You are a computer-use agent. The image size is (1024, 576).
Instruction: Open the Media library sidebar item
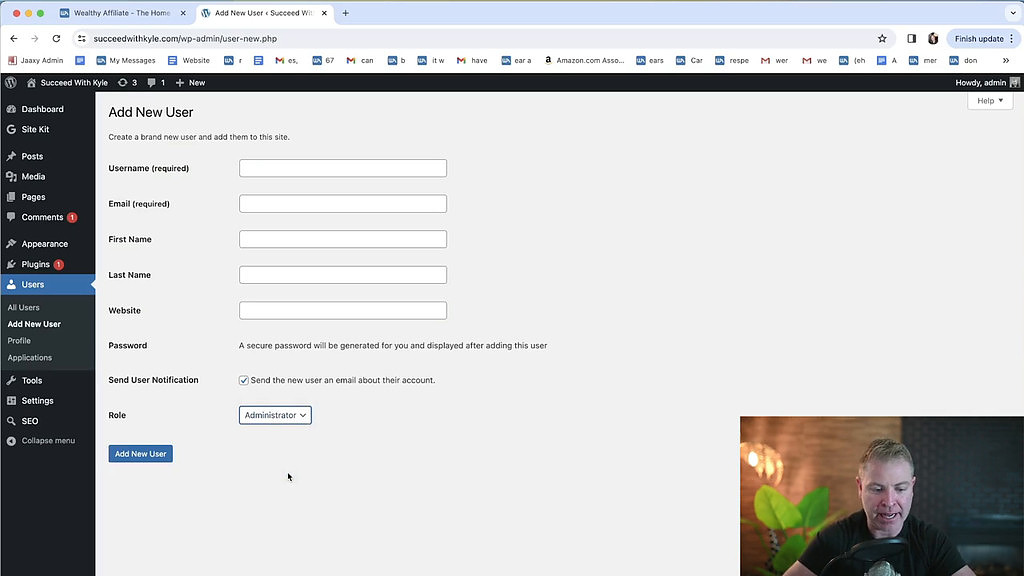tap(34, 176)
